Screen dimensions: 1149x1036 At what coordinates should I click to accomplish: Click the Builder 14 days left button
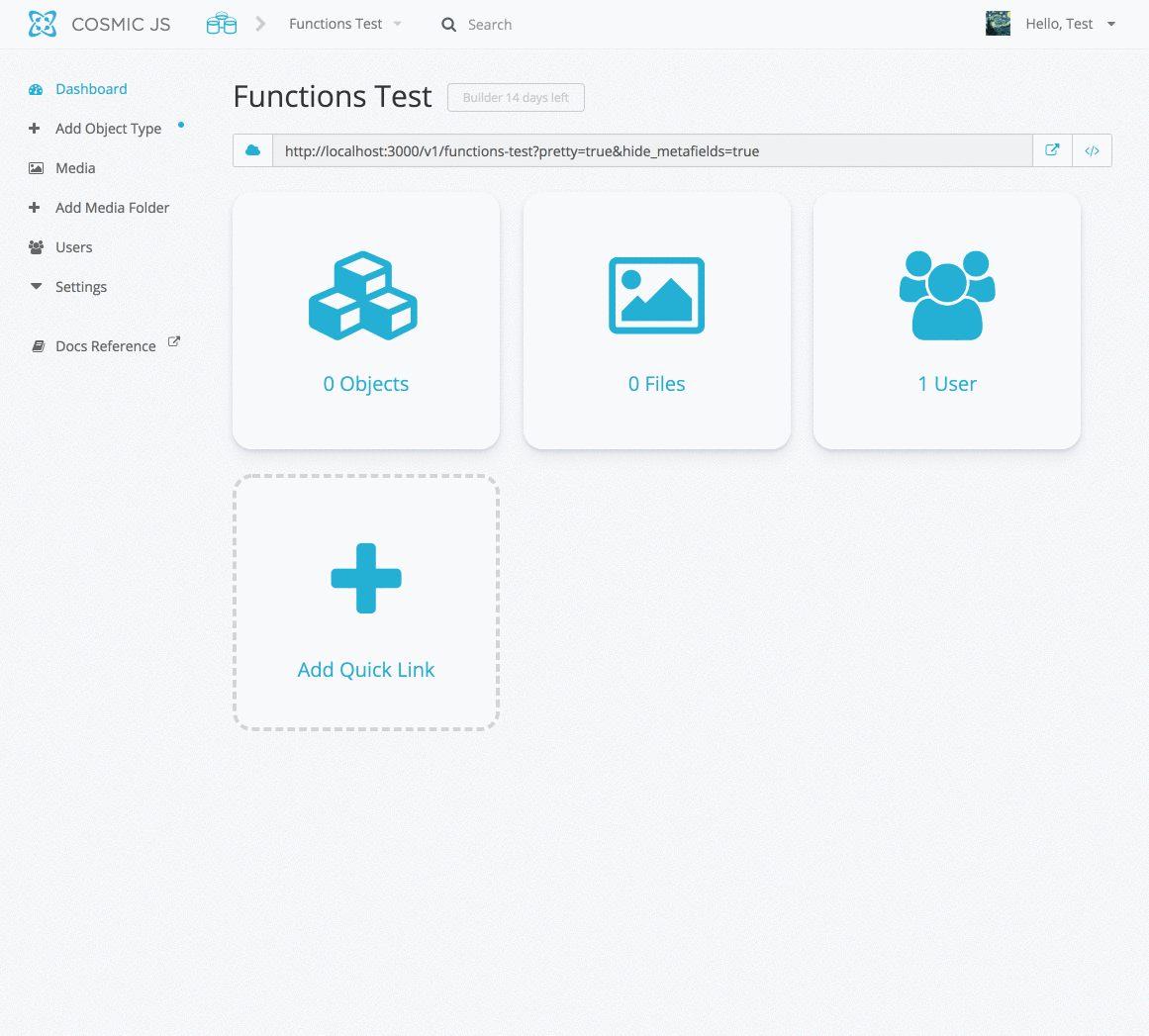(x=516, y=97)
